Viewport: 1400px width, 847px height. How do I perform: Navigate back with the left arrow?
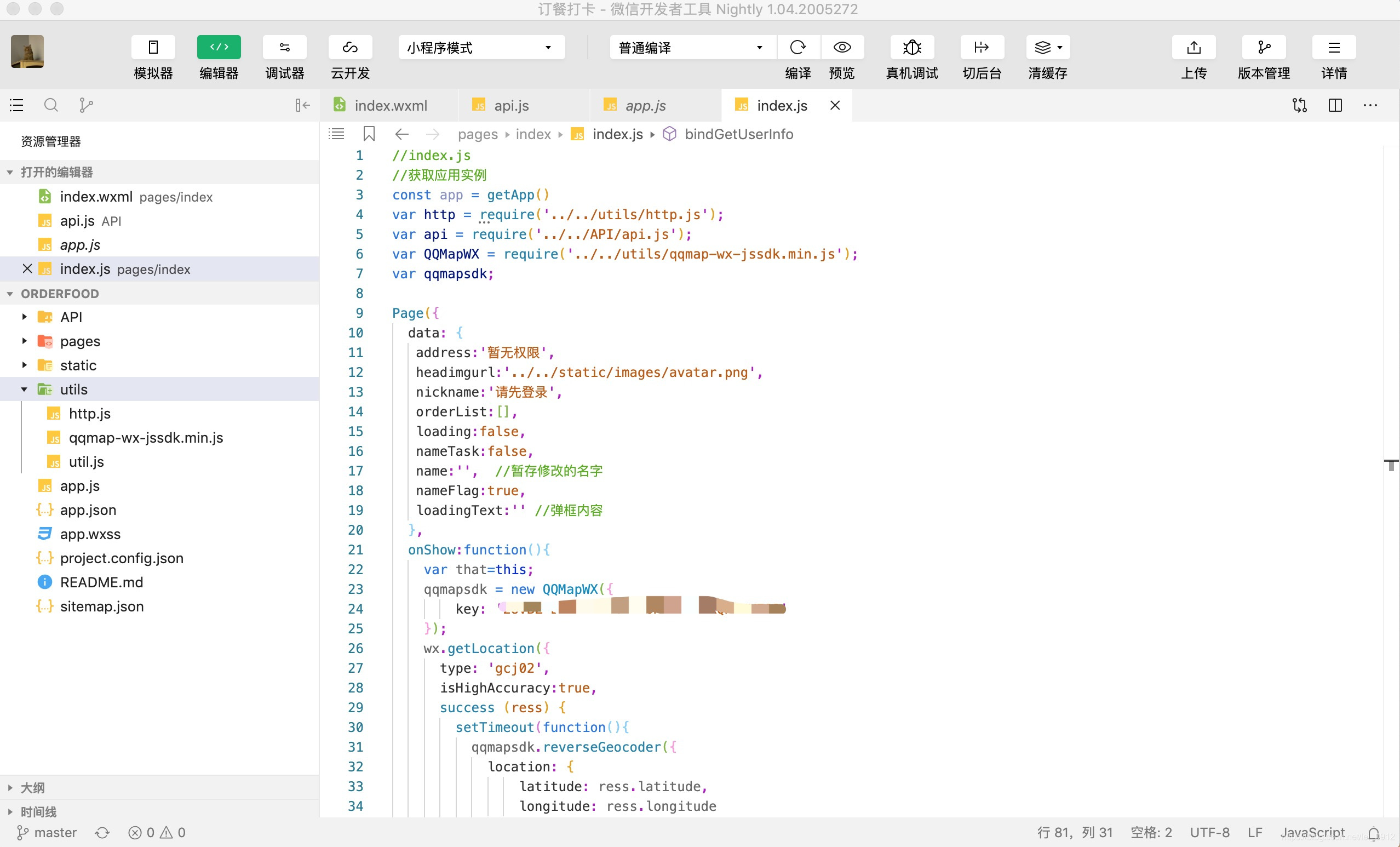[401, 134]
